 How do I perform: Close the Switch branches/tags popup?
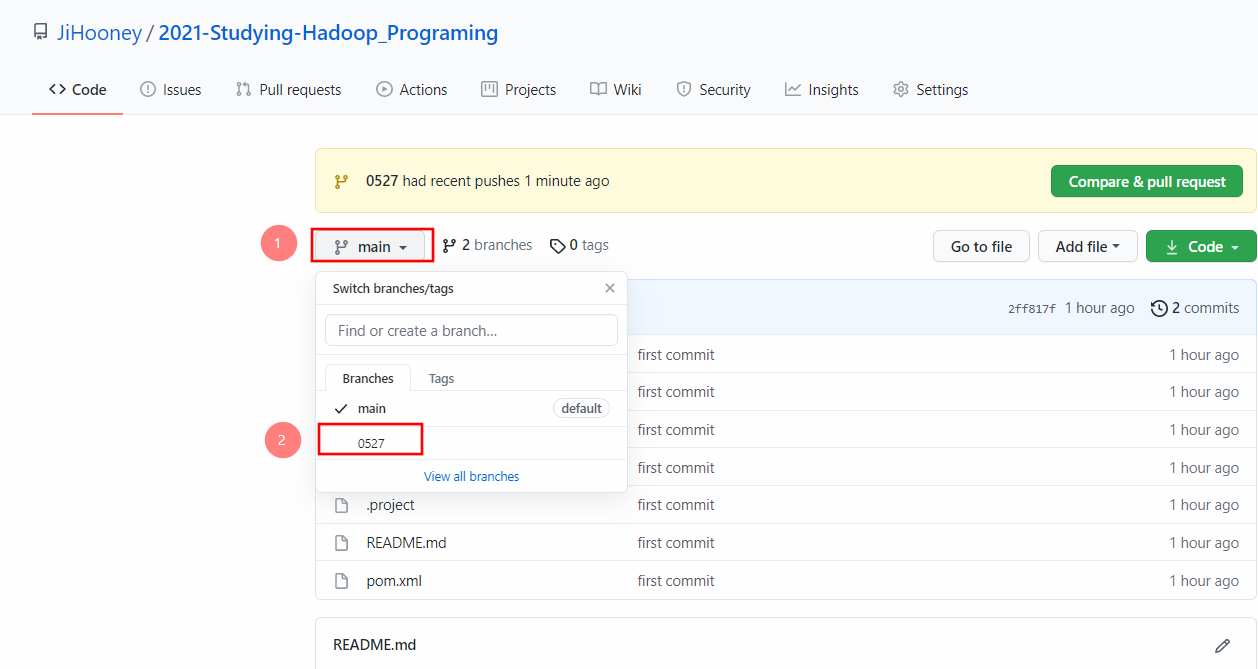coord(610,288)
